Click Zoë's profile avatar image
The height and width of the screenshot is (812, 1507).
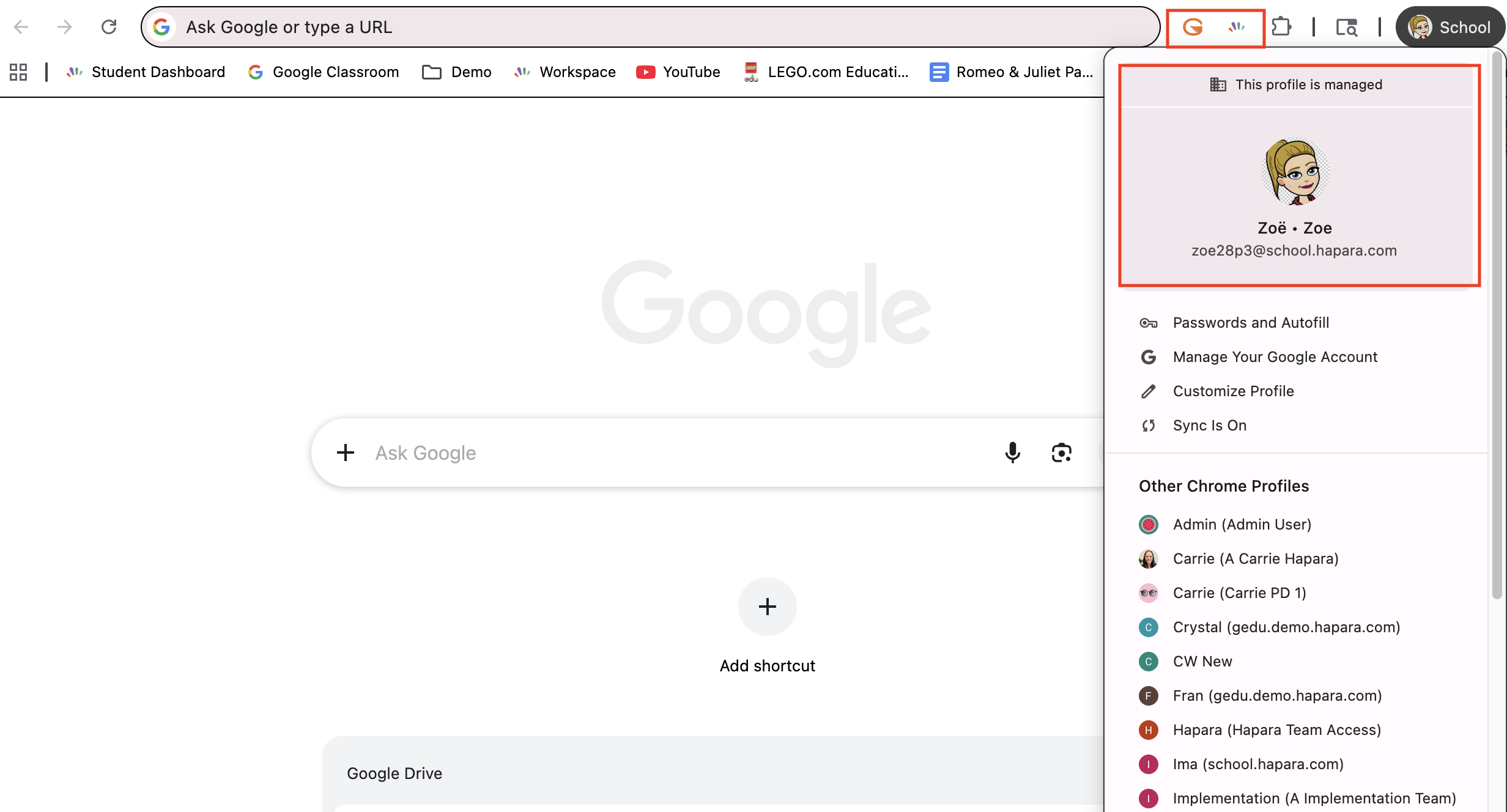[1295, 172]
